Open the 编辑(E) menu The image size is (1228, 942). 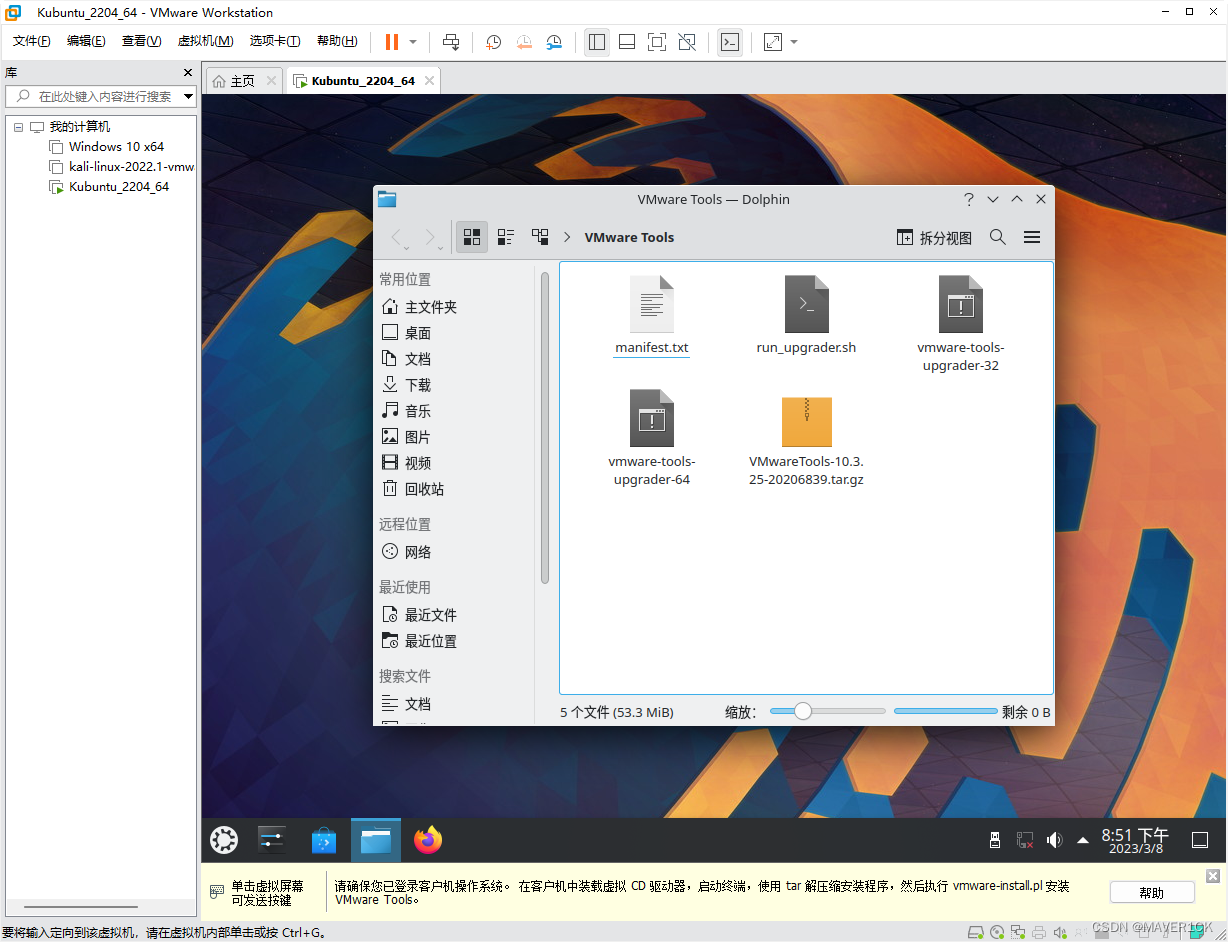[86, 41]
